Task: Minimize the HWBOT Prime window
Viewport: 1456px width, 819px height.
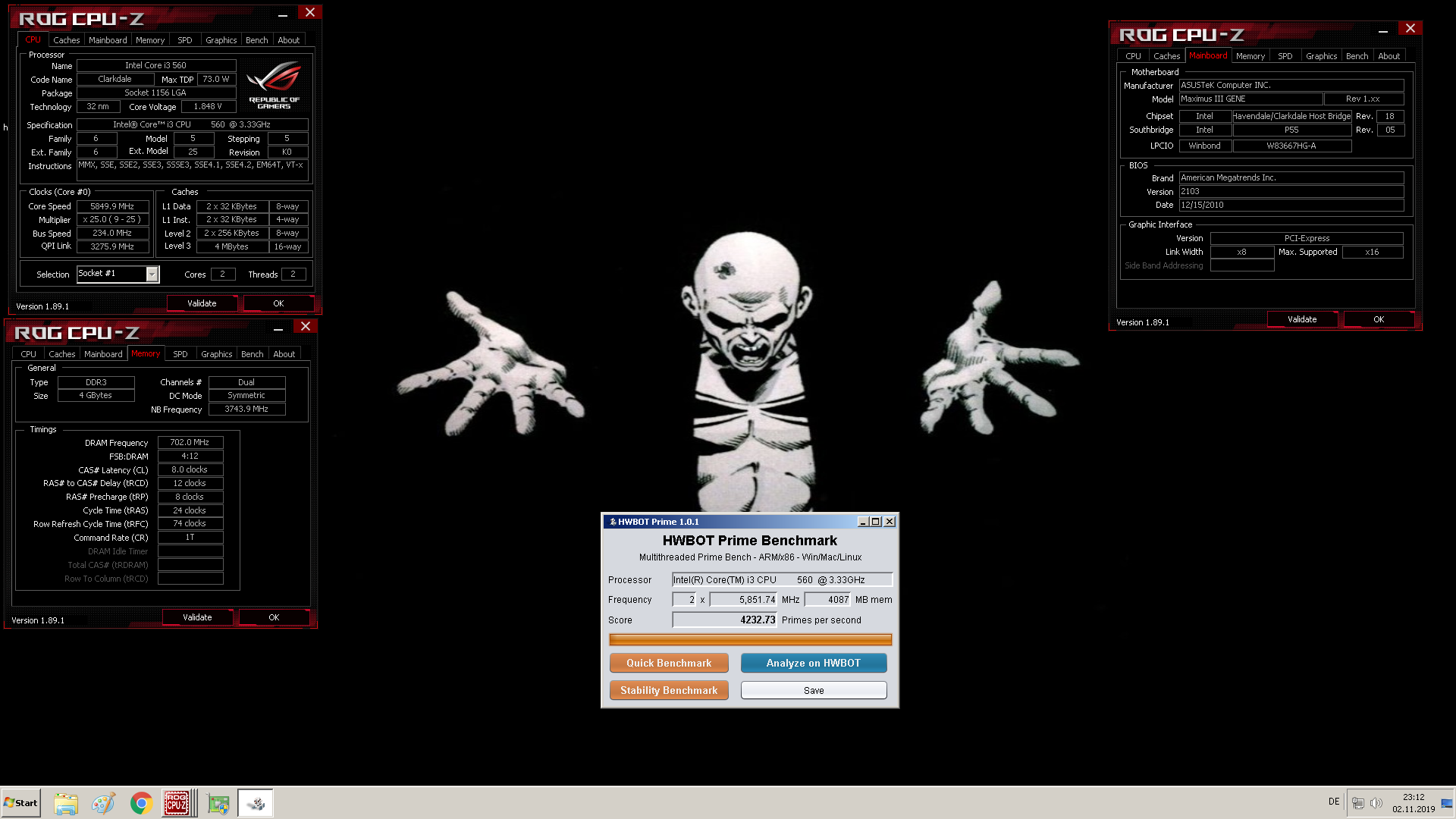Action: click(x=863, y=522)
